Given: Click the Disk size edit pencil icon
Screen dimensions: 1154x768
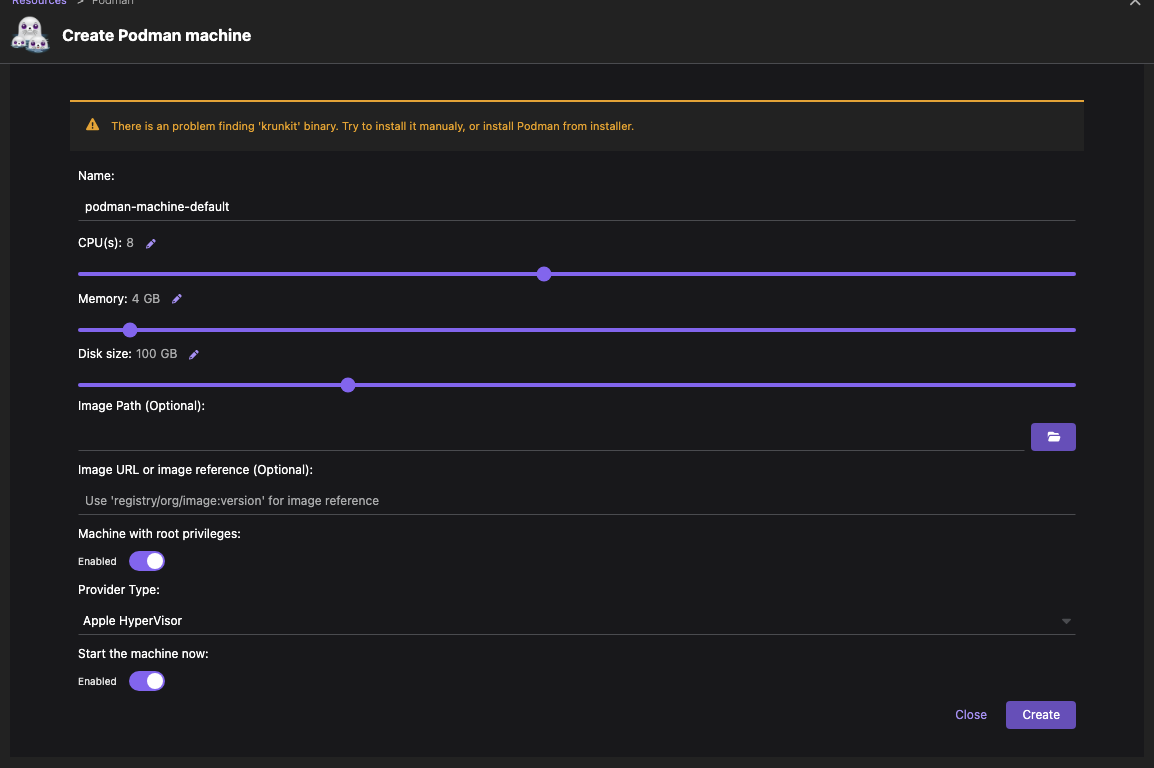Looking at the screenshot, I should pyautogui.click(x=194, y=354).
